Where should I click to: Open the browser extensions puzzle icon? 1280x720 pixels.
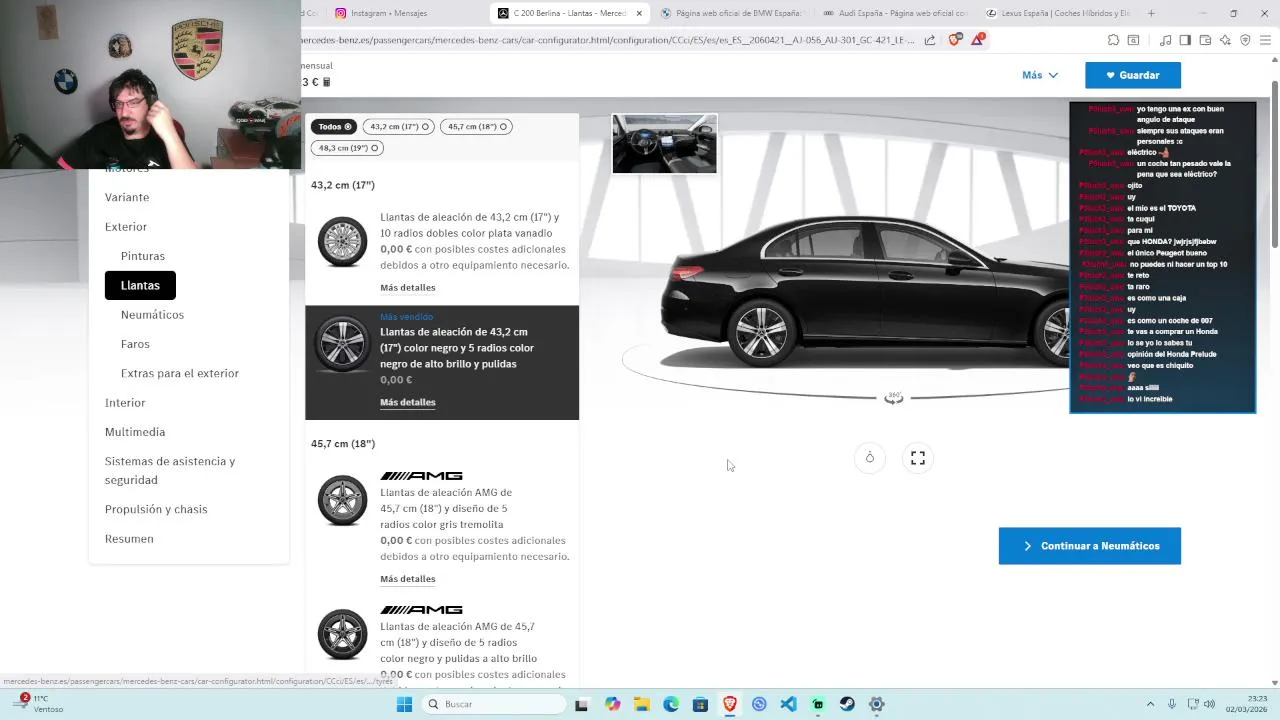[1113, 40]
